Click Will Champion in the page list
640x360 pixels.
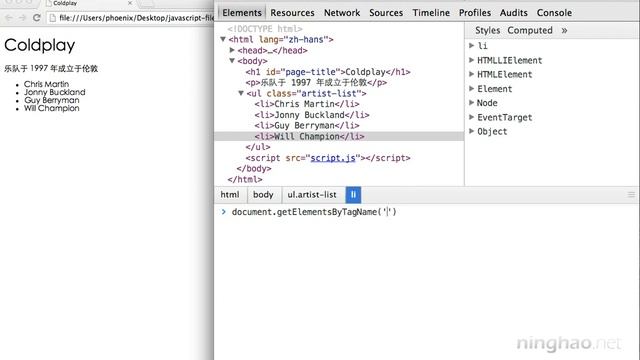point(51,109)
